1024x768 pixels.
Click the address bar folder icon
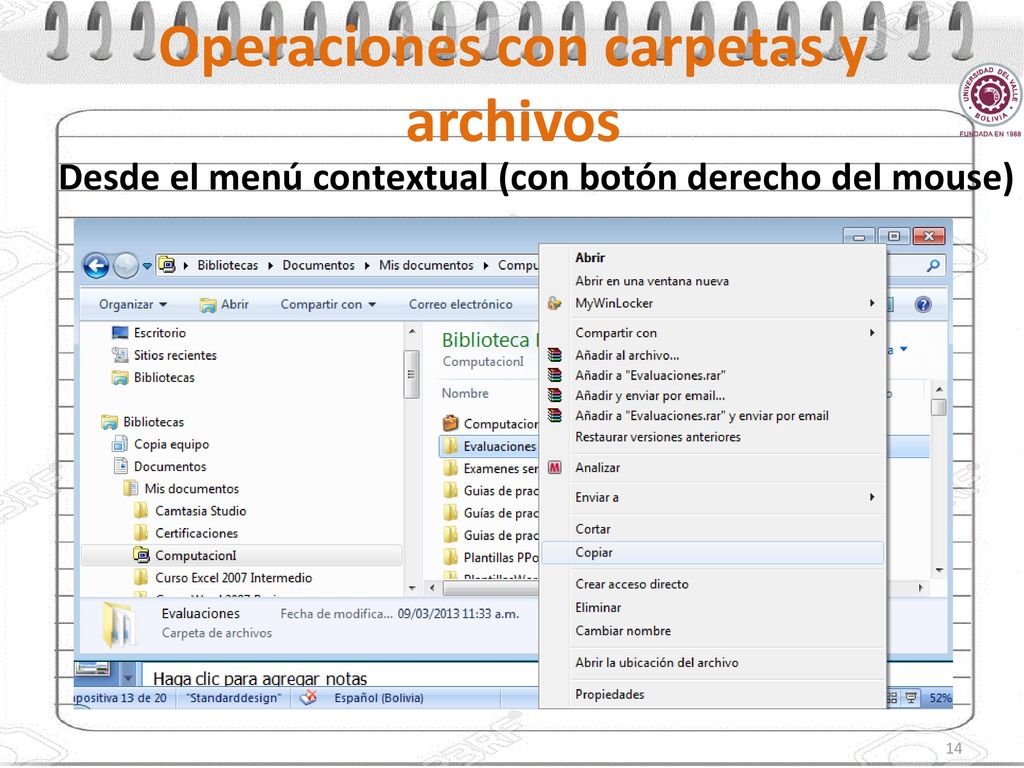(167, 264)
